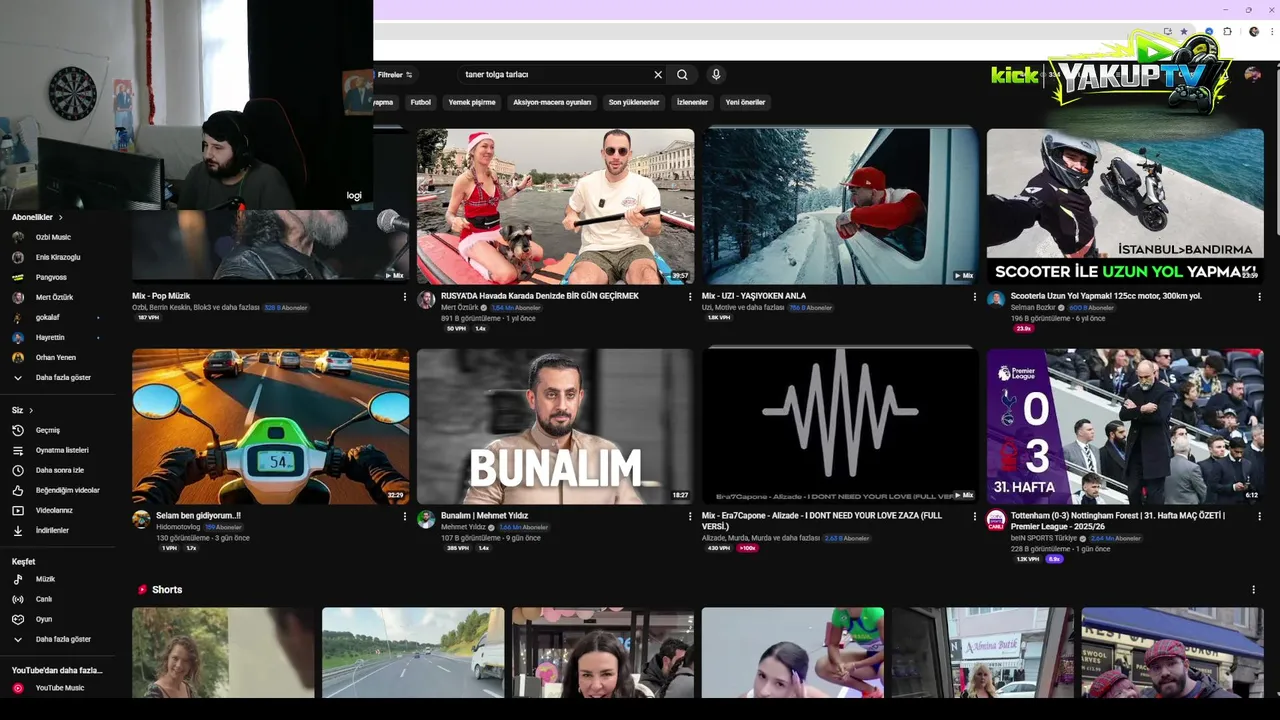Viewport: 1280px width, 720px height.
Task: Expand the Siz section arrow
Action: pos(31,410)
